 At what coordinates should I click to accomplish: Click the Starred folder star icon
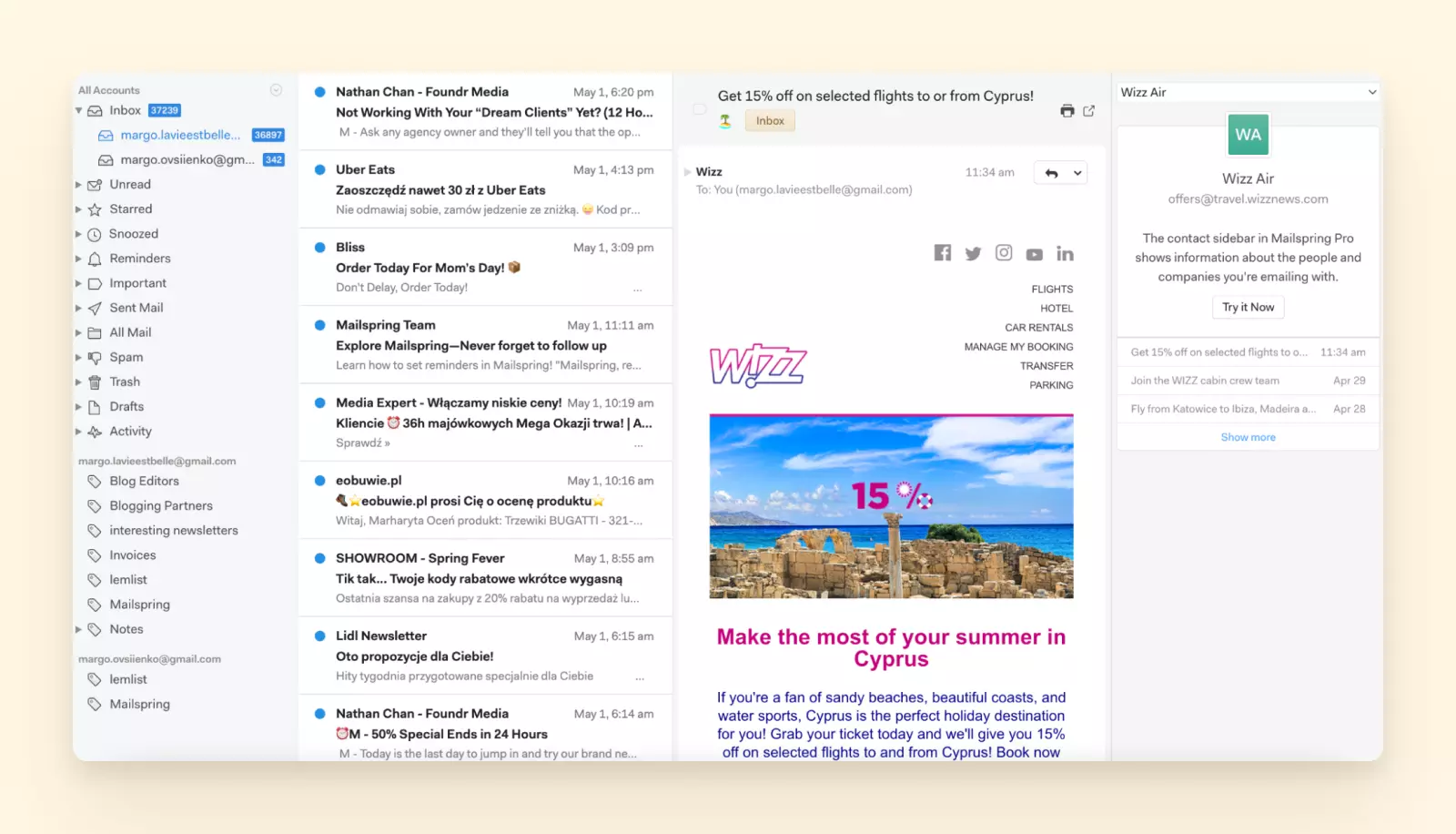[95, 209]
